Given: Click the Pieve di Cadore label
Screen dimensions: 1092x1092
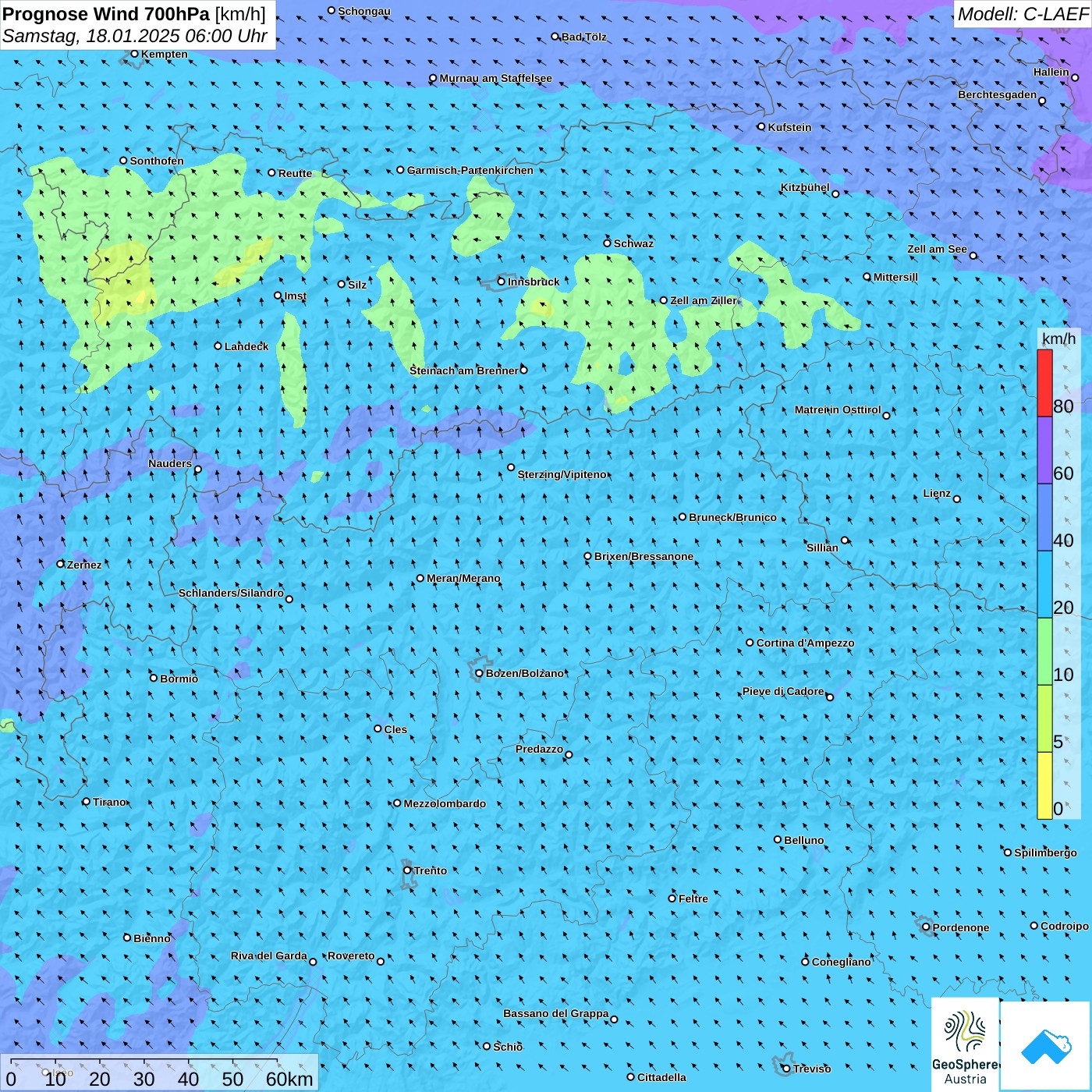Looking at the screenshot, I should click(x=783, y=691).
